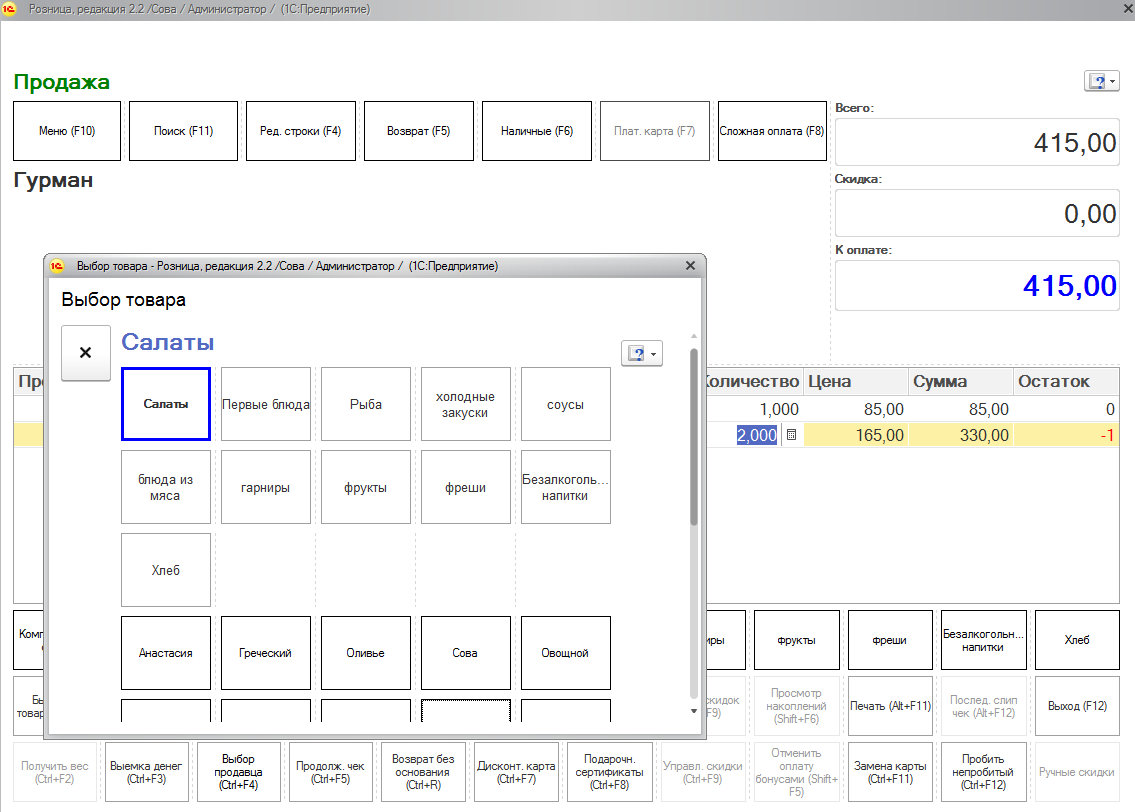Screen dimensions: 1135x812
Task: Click фреши quick button in main window
Action: coord(890,640)
